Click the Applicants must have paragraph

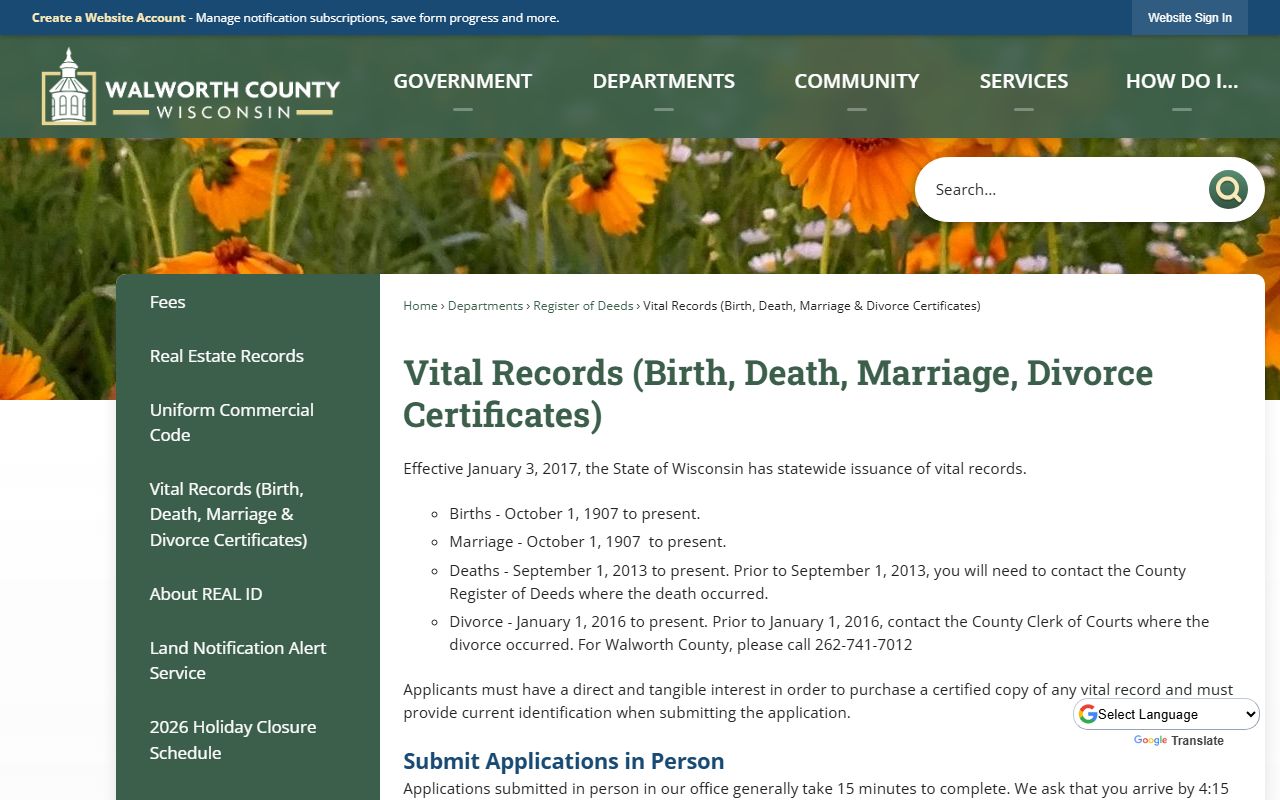818,701
